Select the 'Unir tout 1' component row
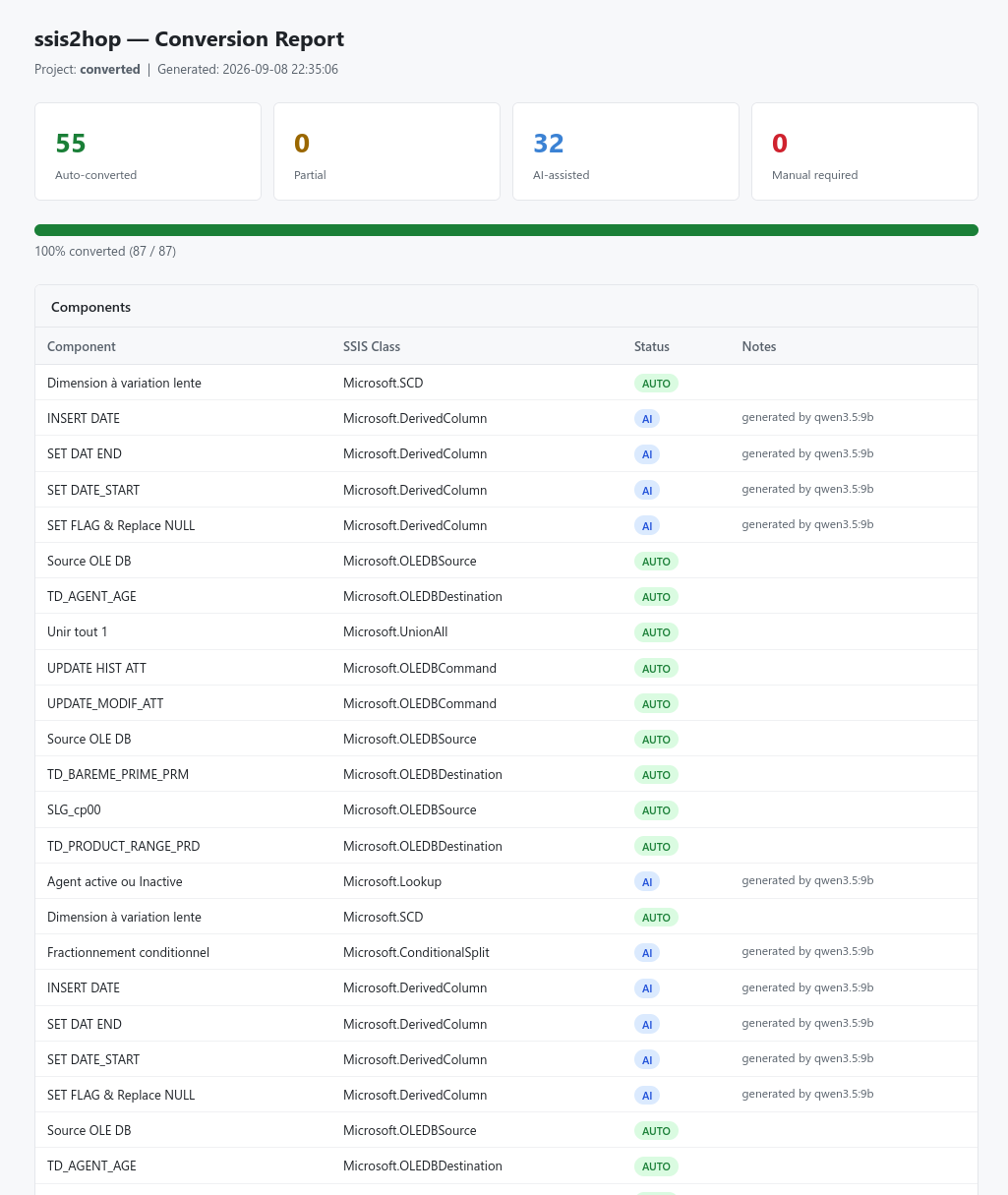This screenshot has width=1008, height=1195. tap(506, 631)
